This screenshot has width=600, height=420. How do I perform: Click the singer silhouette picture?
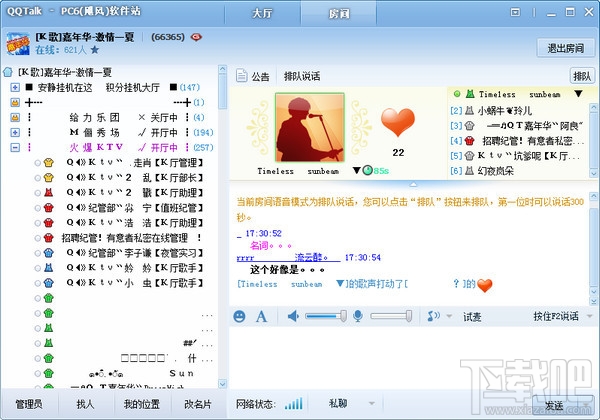click(310, 127)
